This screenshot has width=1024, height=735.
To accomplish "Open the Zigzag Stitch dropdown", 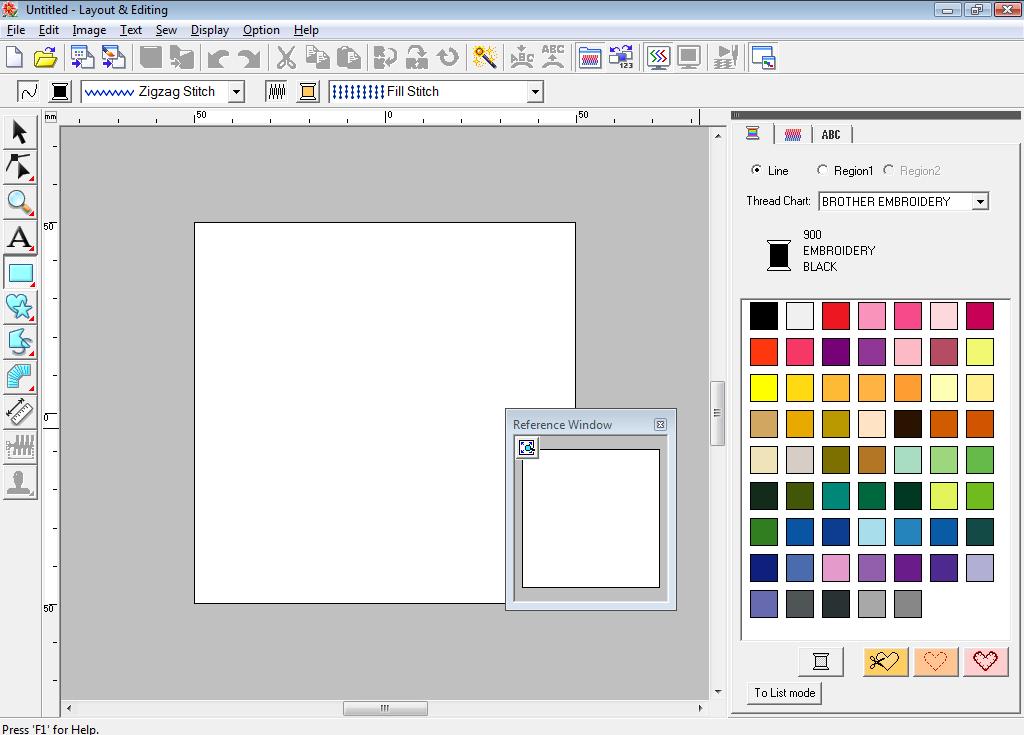I will pos(237,91).
